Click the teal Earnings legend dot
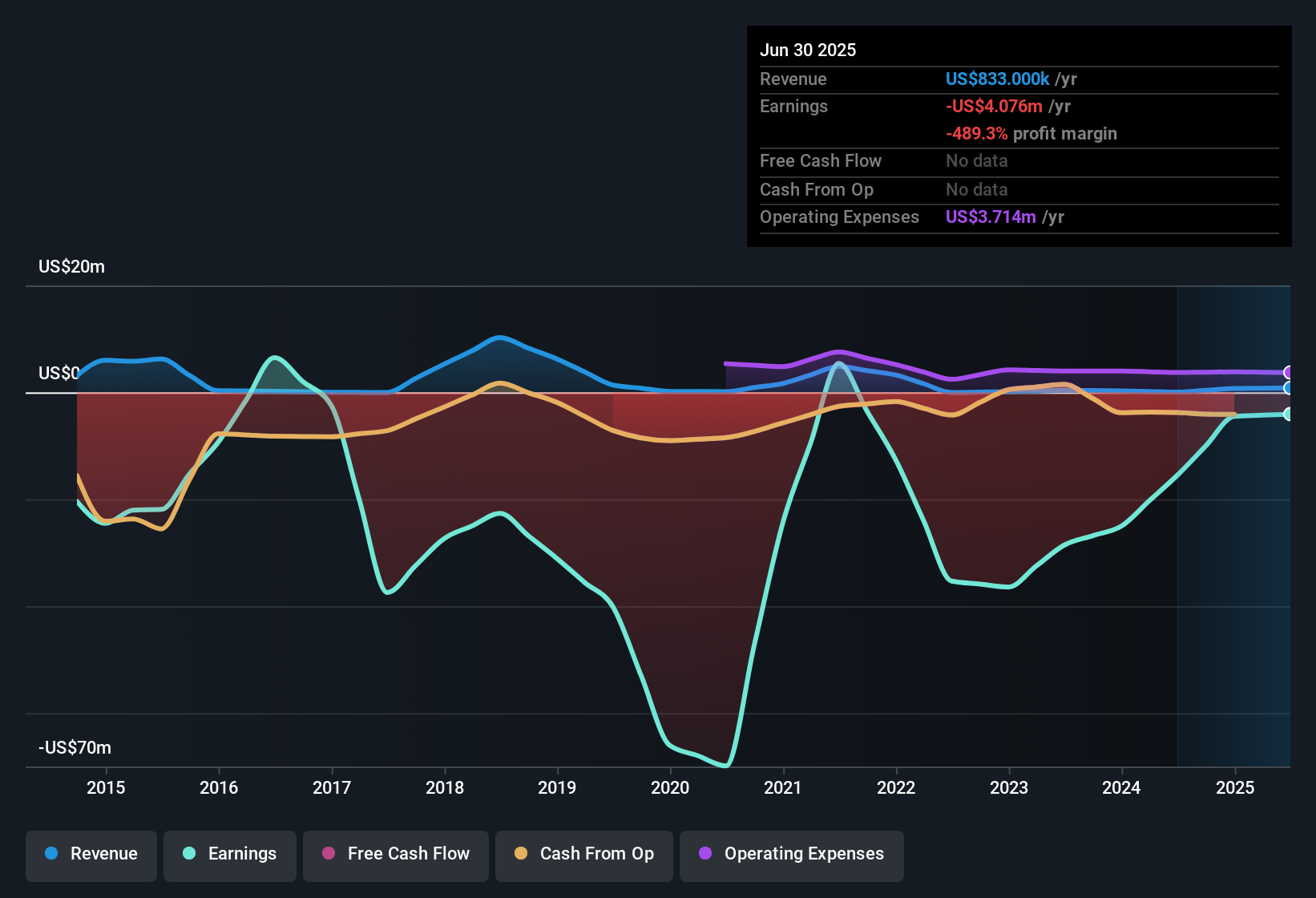This screenshot has height=898, width=1316. click(x=189, y=854)
